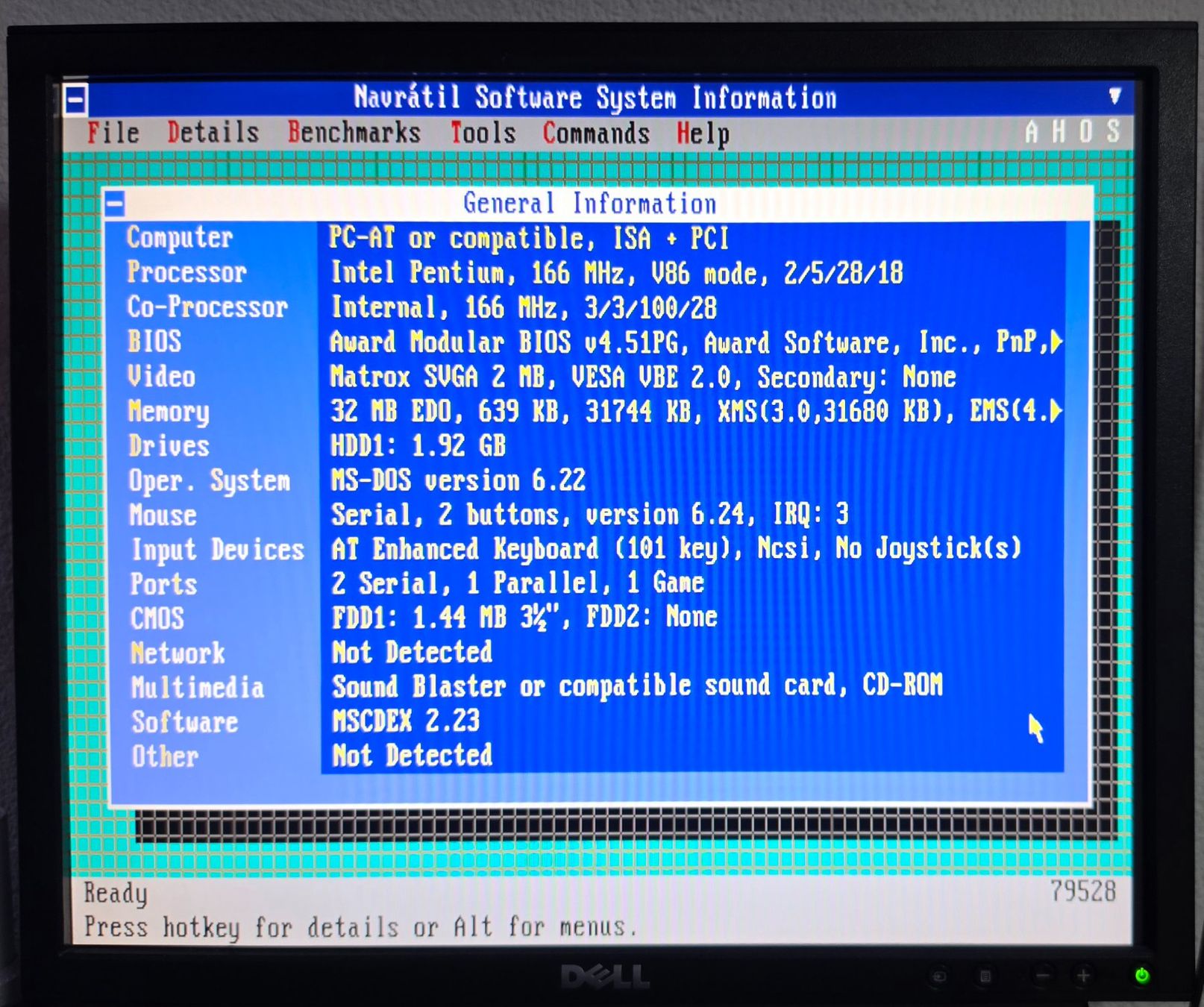Click the 'Ready' status text
Viewport: 1204px width, 1007px height.
point(116,893)
